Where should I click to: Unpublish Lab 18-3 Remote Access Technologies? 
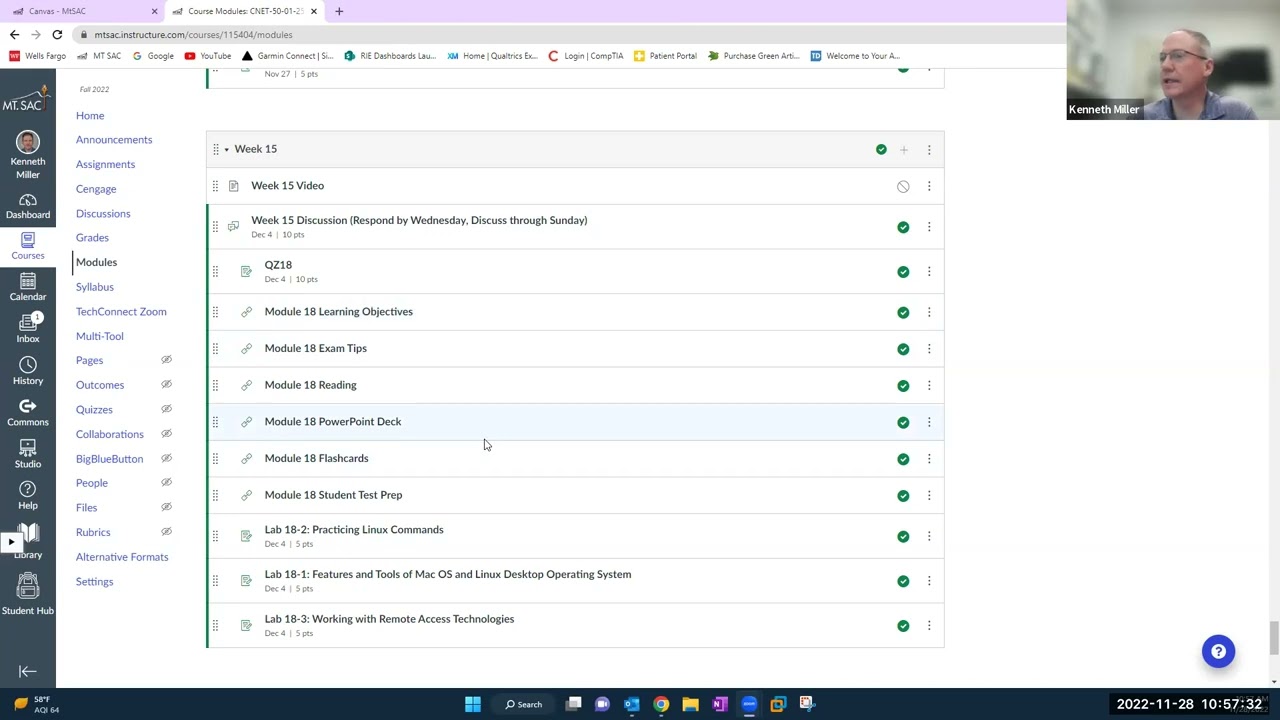point(903,626)
